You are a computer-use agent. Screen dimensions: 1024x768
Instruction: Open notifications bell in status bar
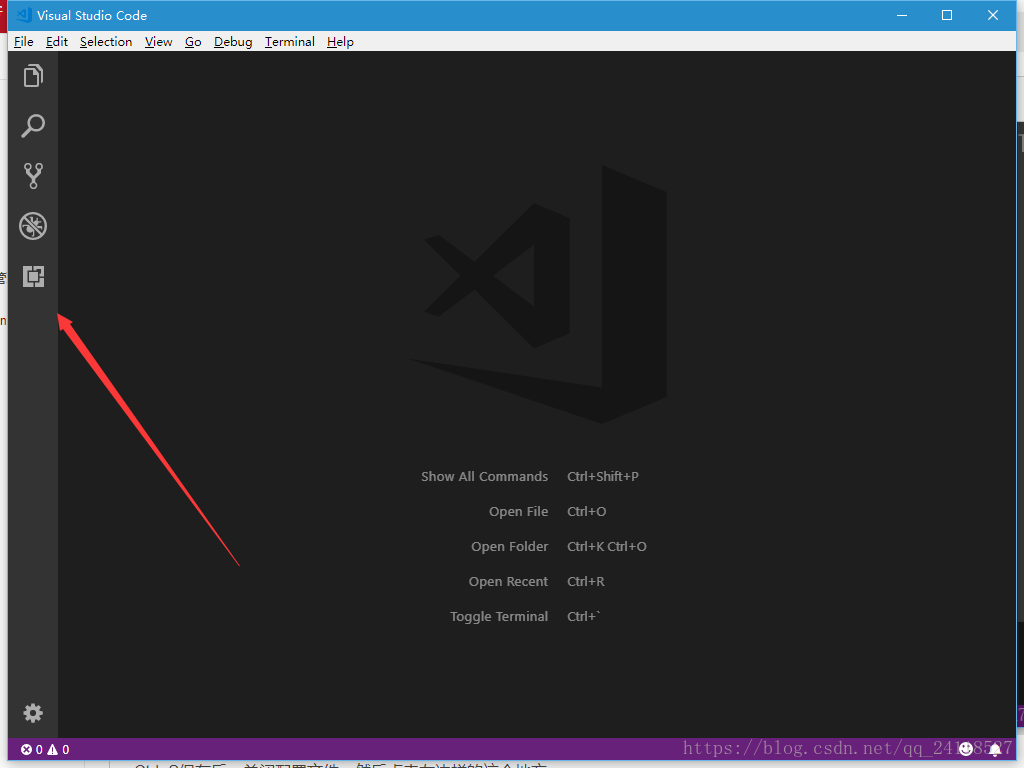click(x=995, y=749)
